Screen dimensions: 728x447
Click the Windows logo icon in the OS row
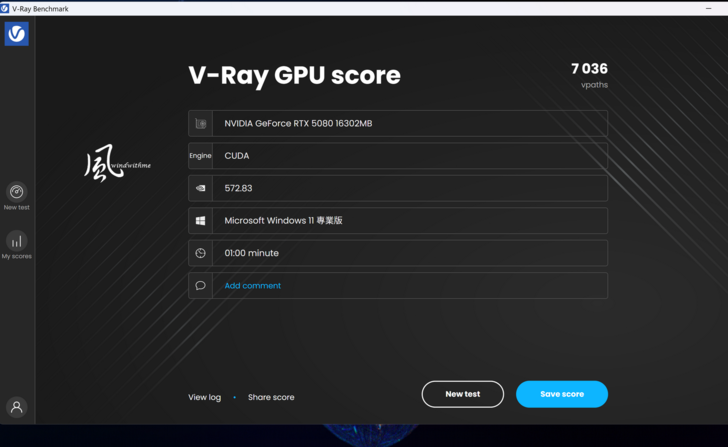tap(200, 221)
